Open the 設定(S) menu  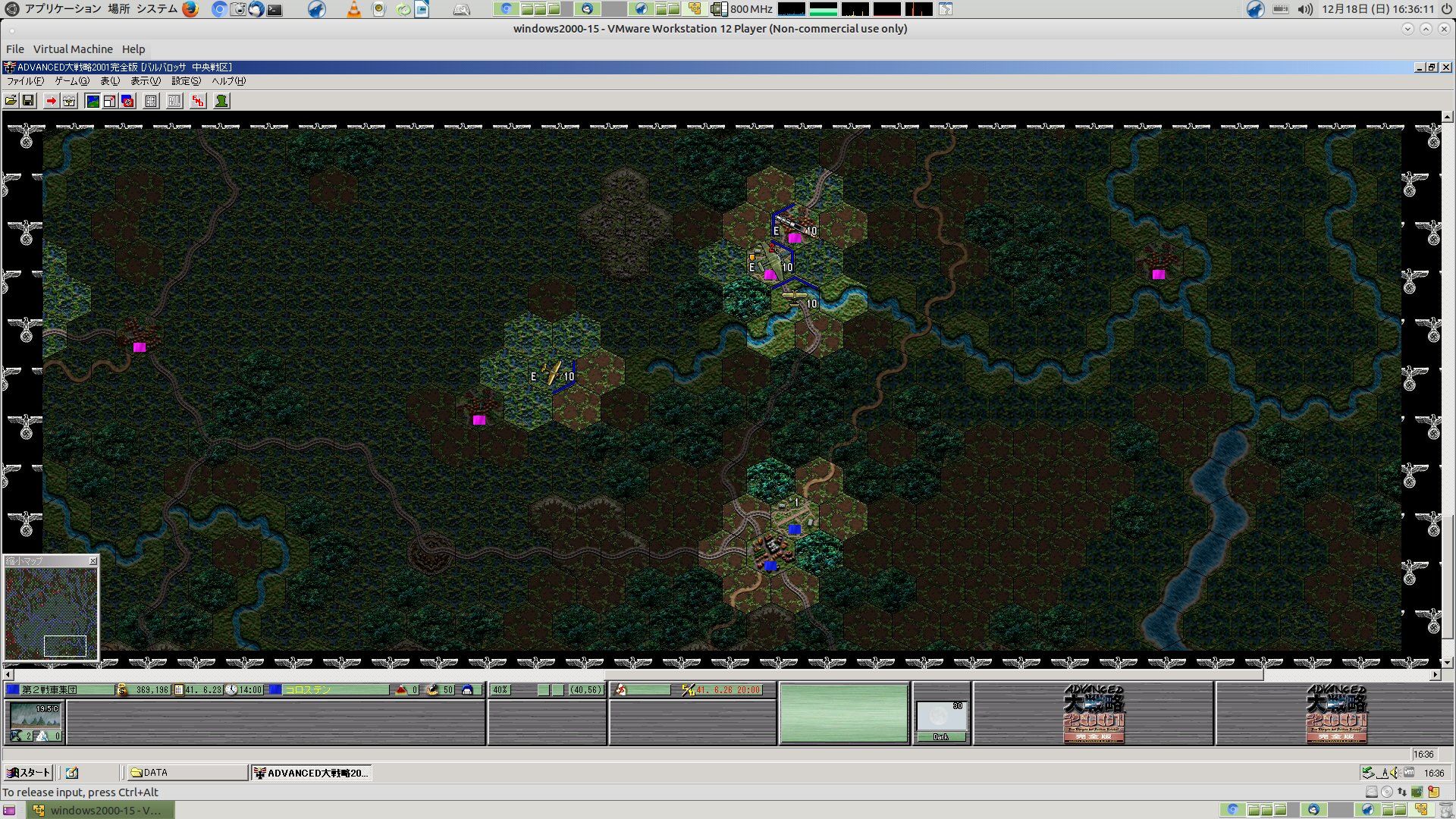click(x=186, y=81)
